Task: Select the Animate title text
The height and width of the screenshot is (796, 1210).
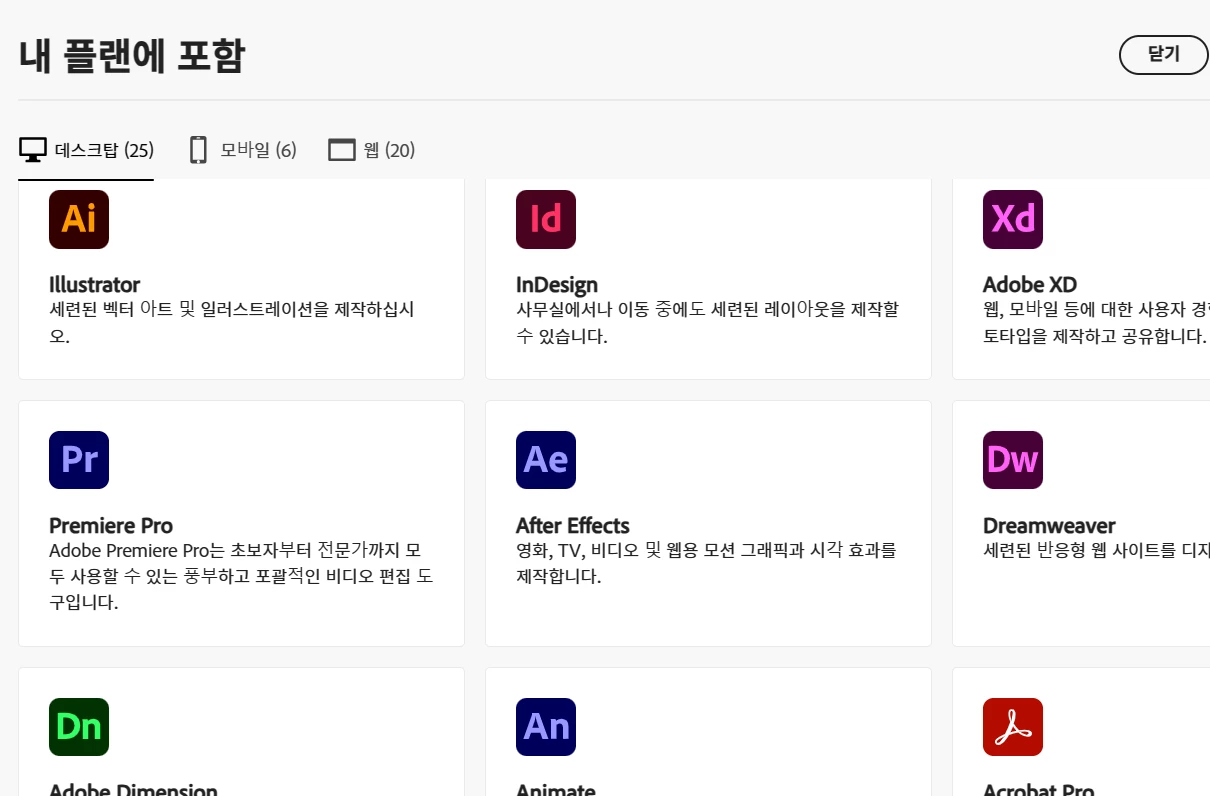Action: tap(556, 790)
